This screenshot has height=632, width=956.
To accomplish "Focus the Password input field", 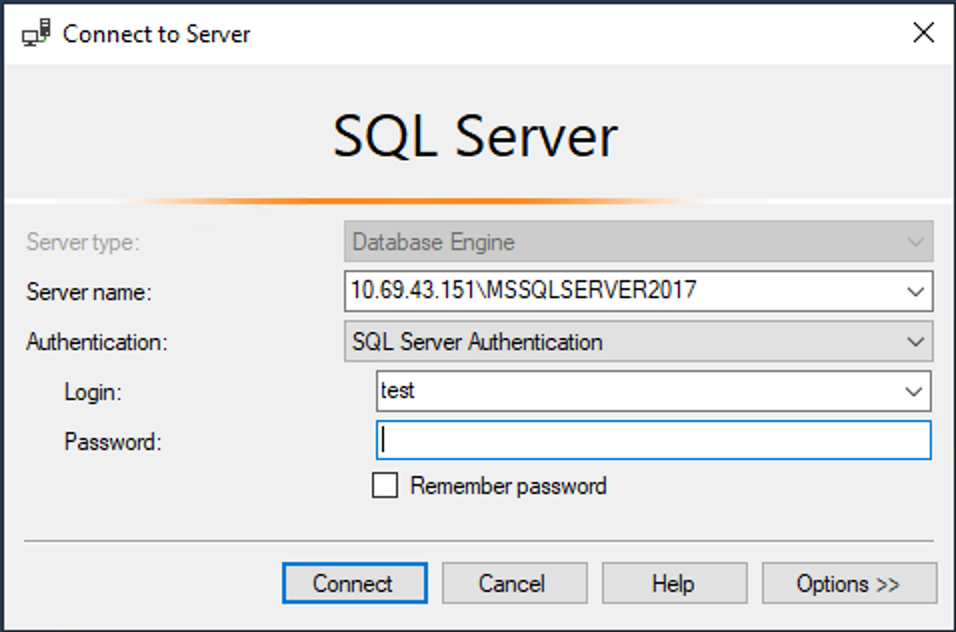I will pos(653,441).
